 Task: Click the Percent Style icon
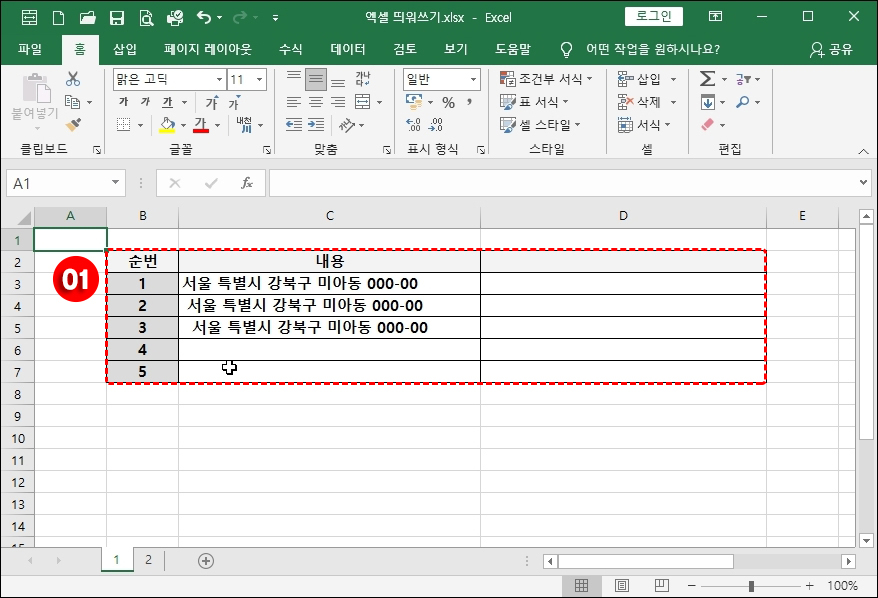coord(449,101)
